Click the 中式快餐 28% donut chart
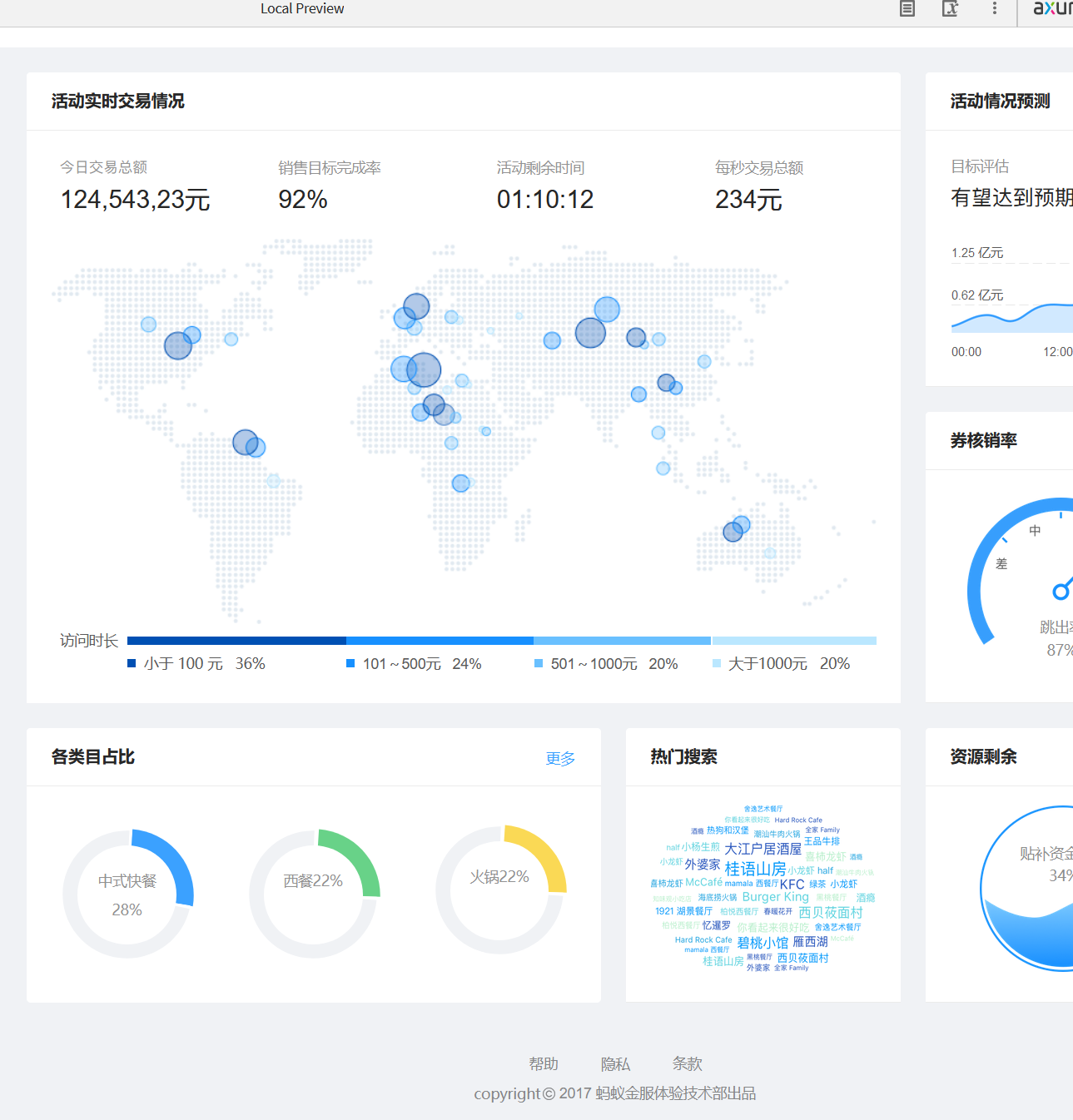This screenshot has width=1073, height=1120. (x=128, y=894)
